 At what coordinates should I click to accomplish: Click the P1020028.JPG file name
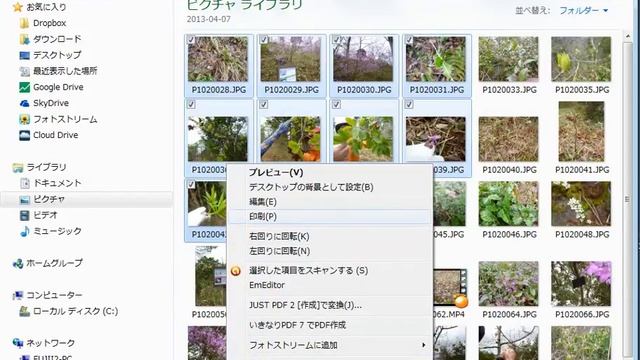(219, 90)
